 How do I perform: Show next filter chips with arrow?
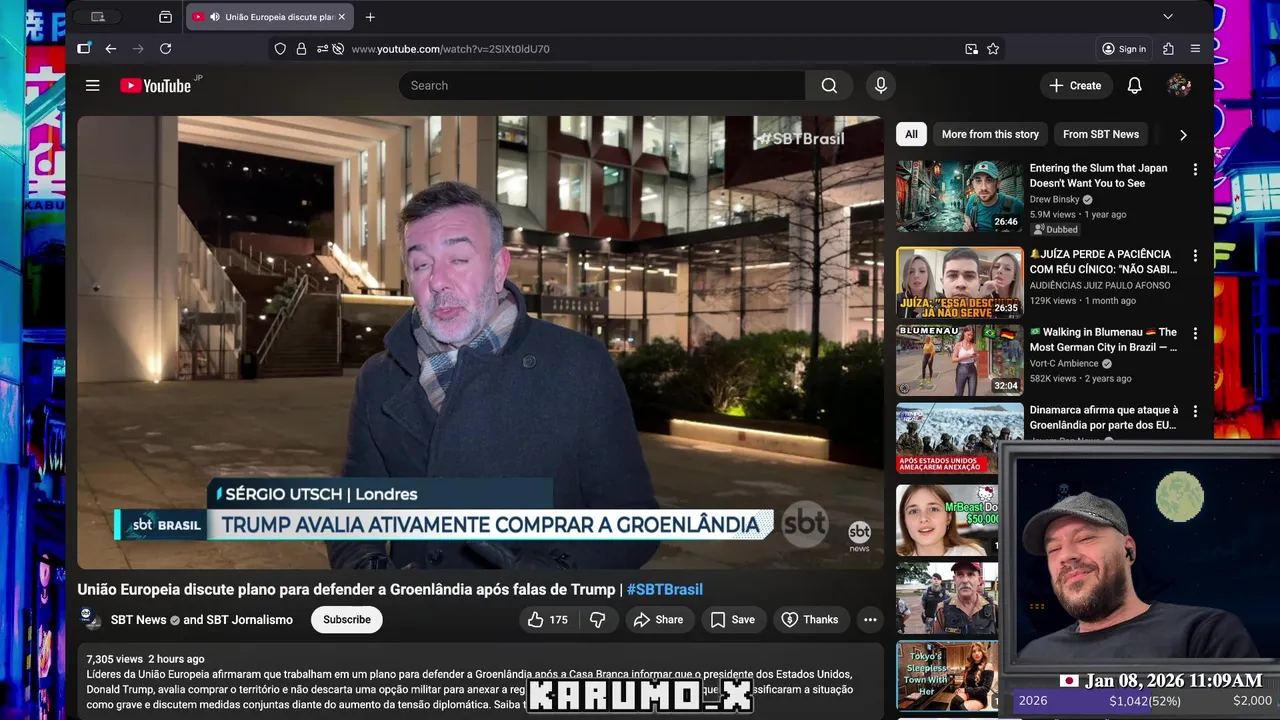pos(1183,135)
